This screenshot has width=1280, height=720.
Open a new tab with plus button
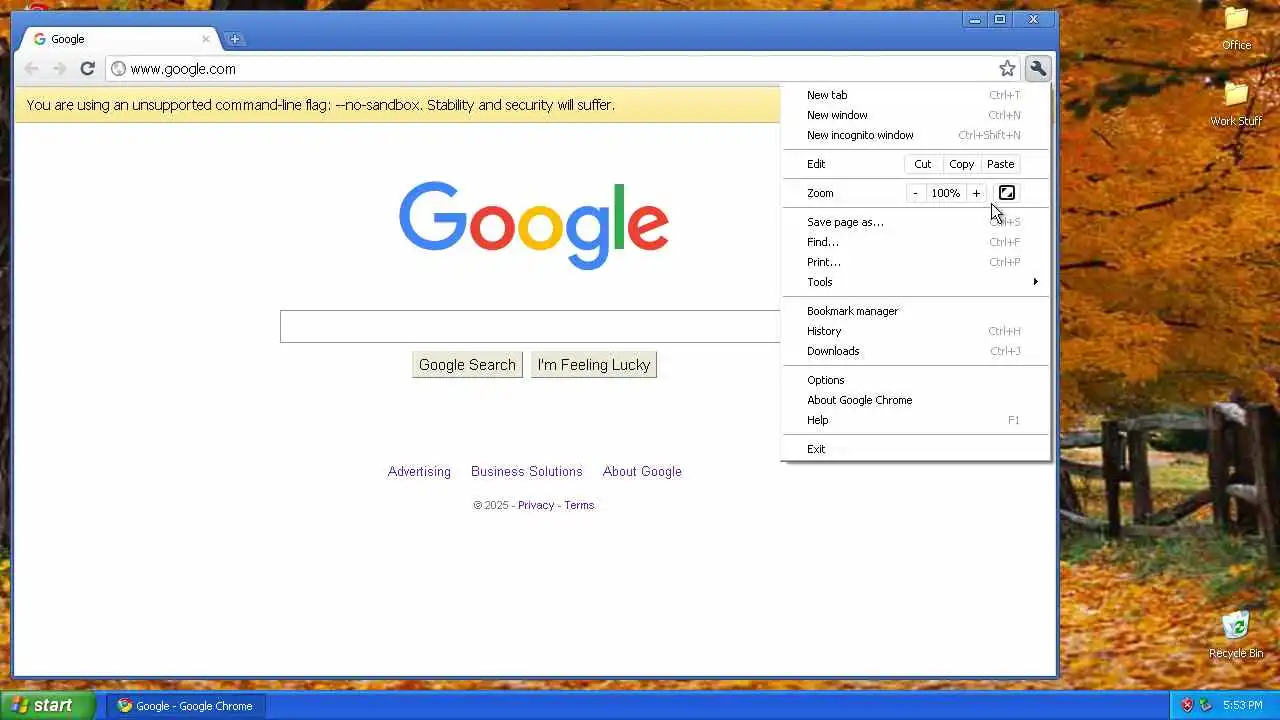234,39
